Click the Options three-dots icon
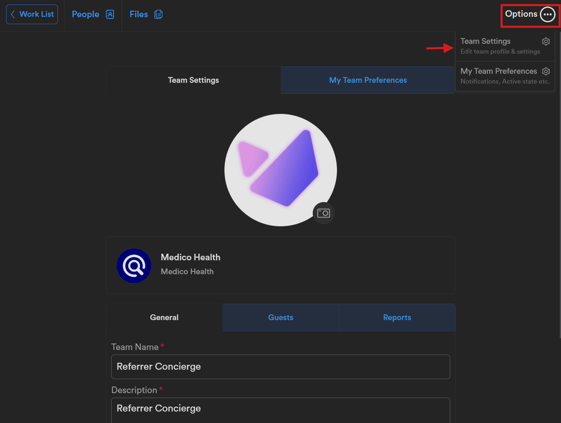Viewport: 561px width, 423px height. coord(547,14)
